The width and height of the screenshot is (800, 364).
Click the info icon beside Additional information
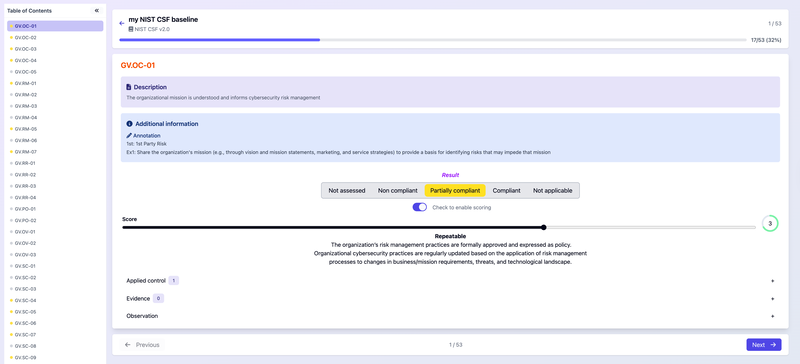point(129,124)
